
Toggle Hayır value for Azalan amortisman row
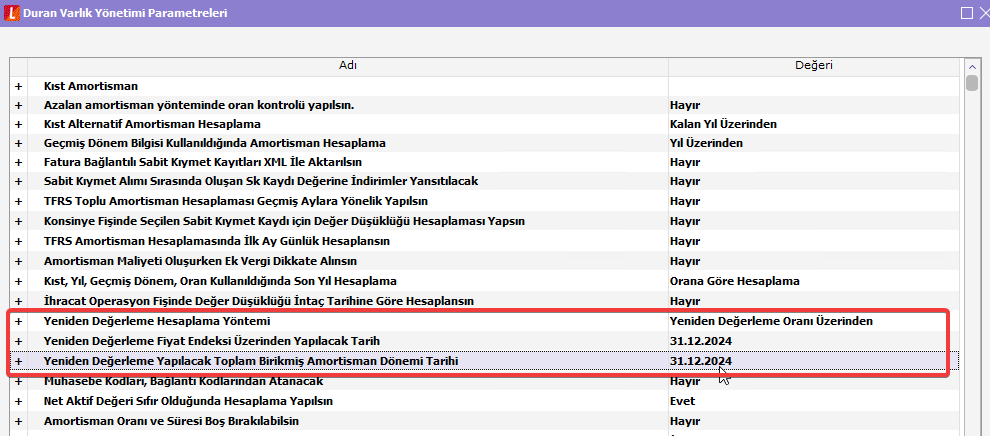coord(685,105)
